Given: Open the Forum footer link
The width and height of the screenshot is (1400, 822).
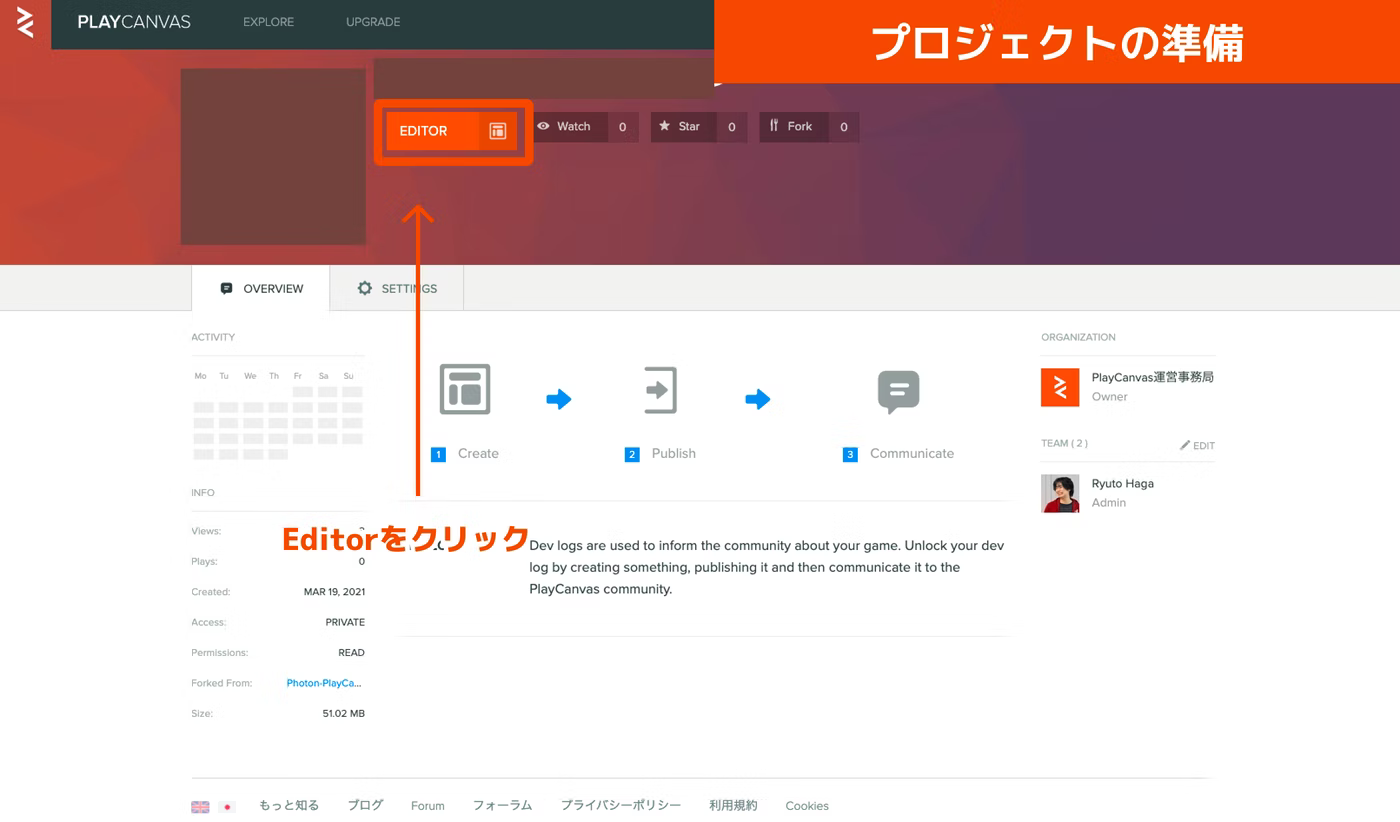Looking at the screenshot, I should [x=427, y=805].
